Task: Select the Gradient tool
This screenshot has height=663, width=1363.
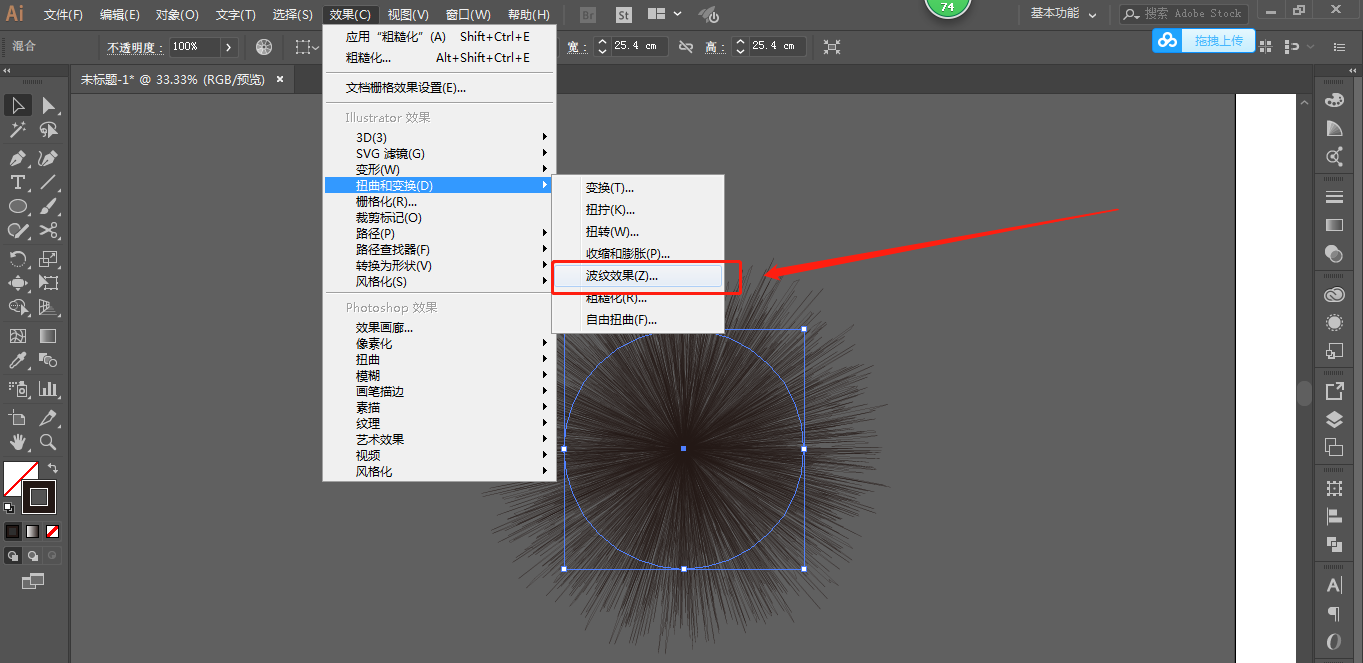Action: click(x=48, y=336)
